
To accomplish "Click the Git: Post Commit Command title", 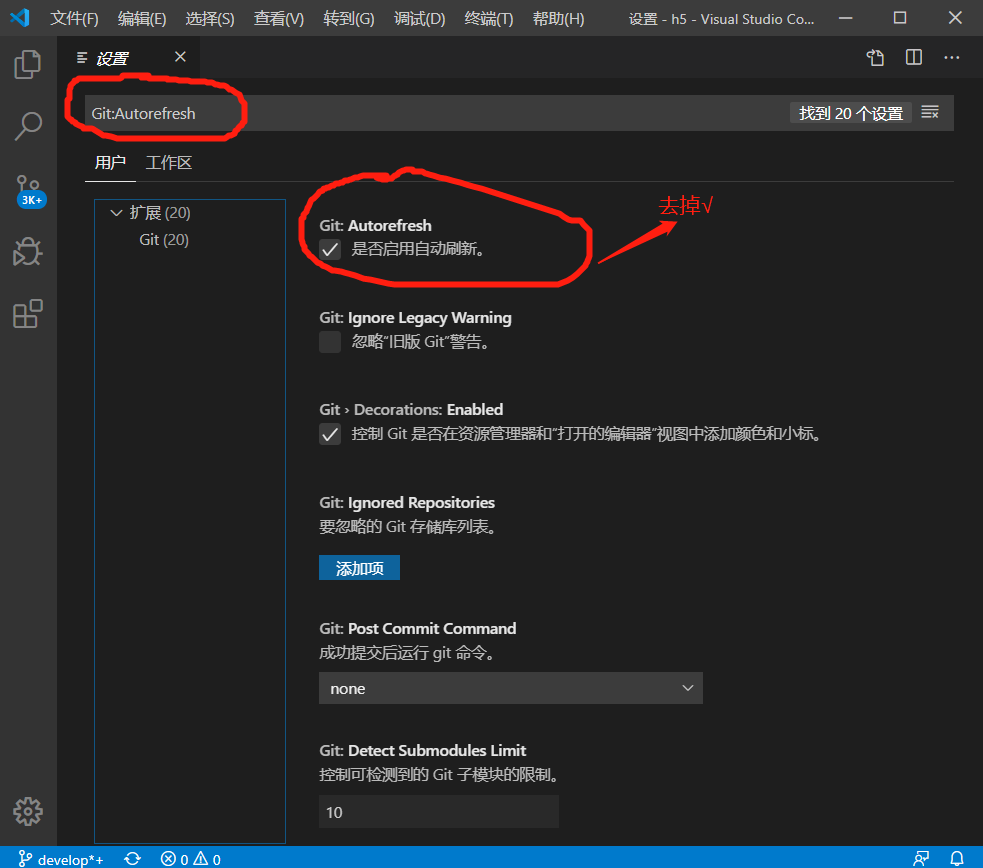I will pyautogui.click(x=418, y=629).
